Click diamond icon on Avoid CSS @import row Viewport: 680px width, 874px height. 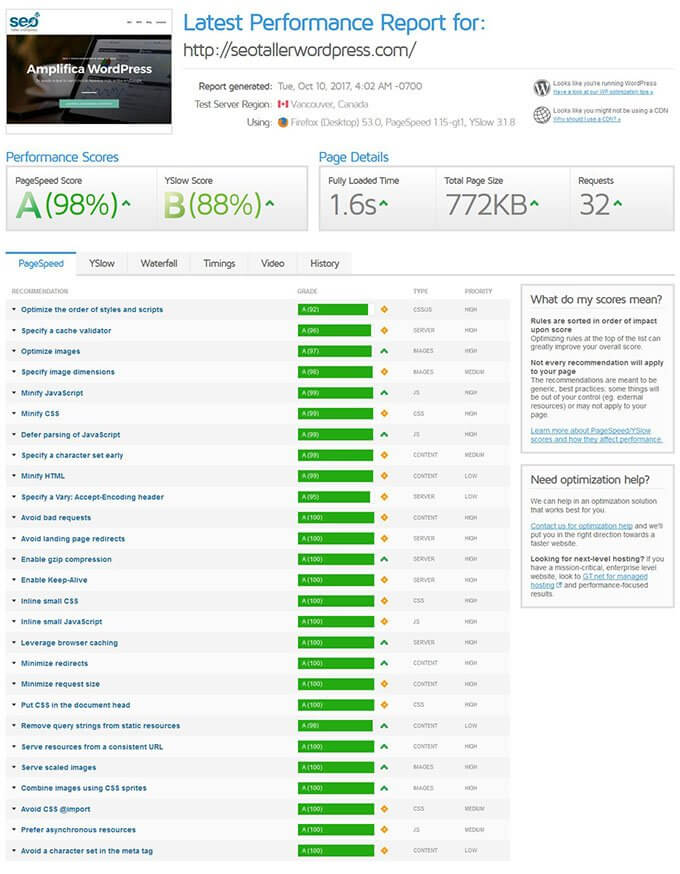coord(384,809)
